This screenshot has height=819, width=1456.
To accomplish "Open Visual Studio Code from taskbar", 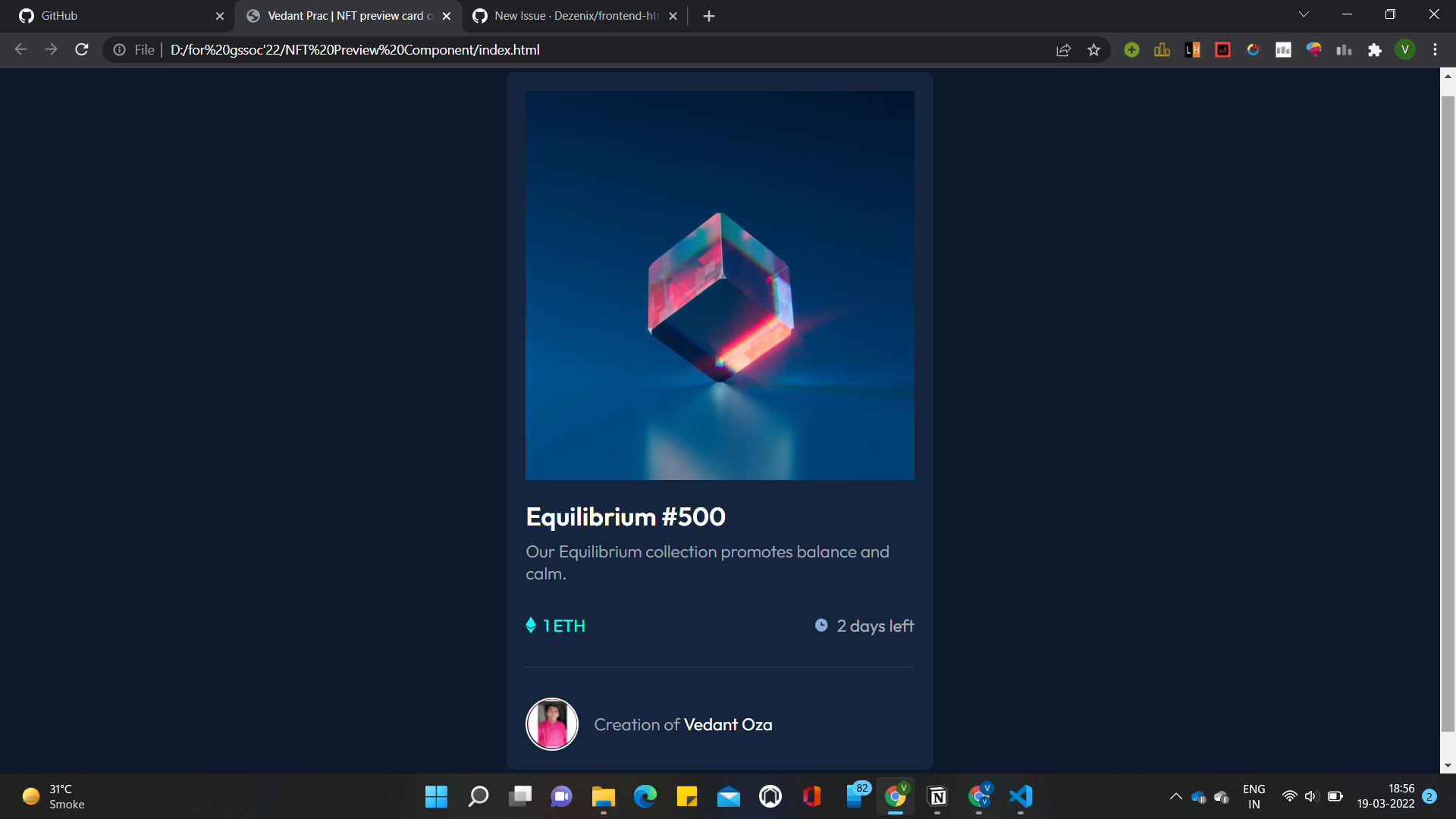I will pos(1021,796).
